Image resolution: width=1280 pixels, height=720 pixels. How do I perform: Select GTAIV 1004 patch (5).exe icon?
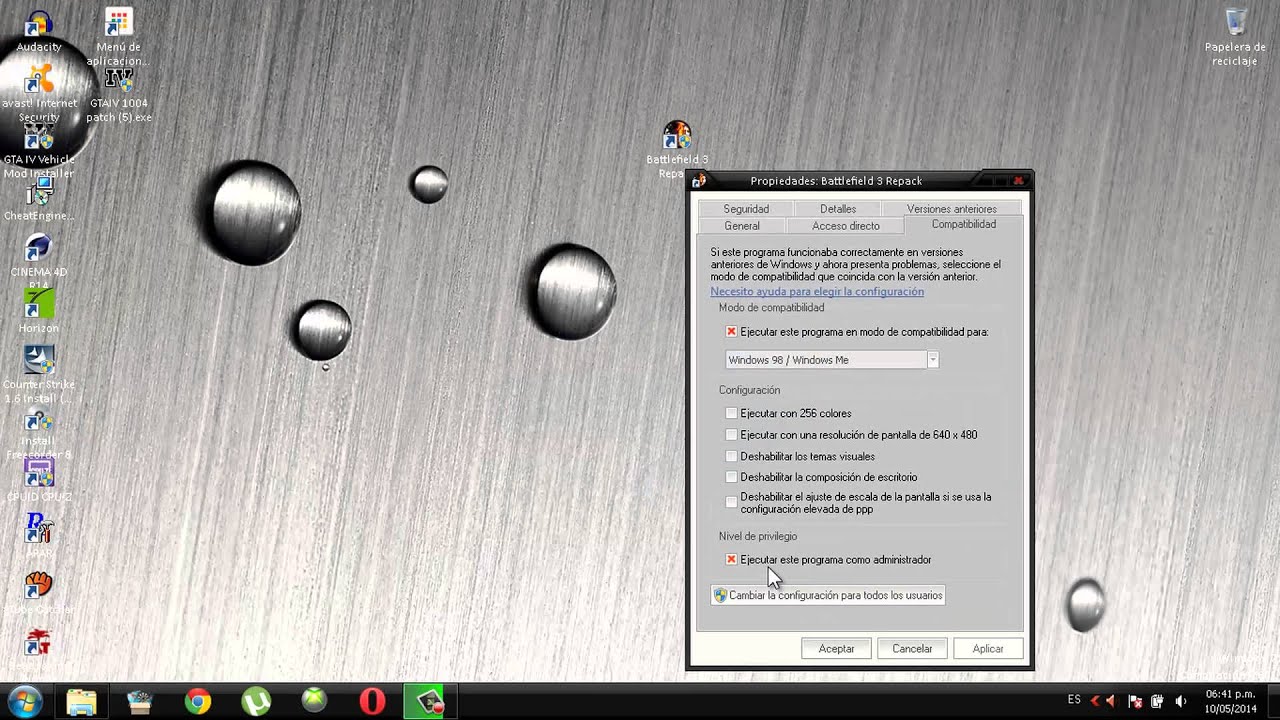(x=118, y=96)
